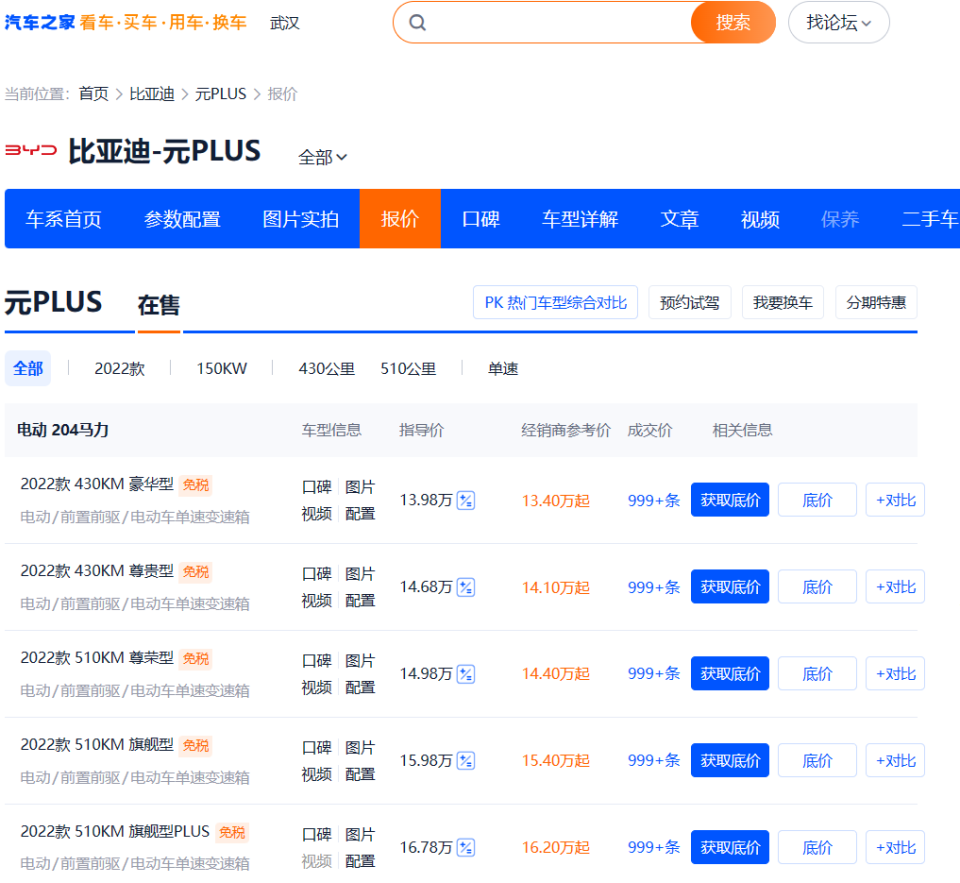Screen dimensions: 960x883
Task: Click the magnifier icon in the search bar
Action: point(417,21)
